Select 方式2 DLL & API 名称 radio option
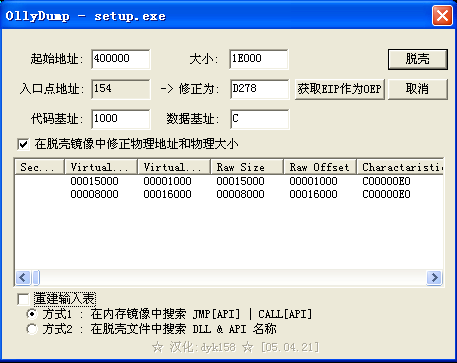The height and width of the screenshot is (363, 457). click(x=32, y=329)
